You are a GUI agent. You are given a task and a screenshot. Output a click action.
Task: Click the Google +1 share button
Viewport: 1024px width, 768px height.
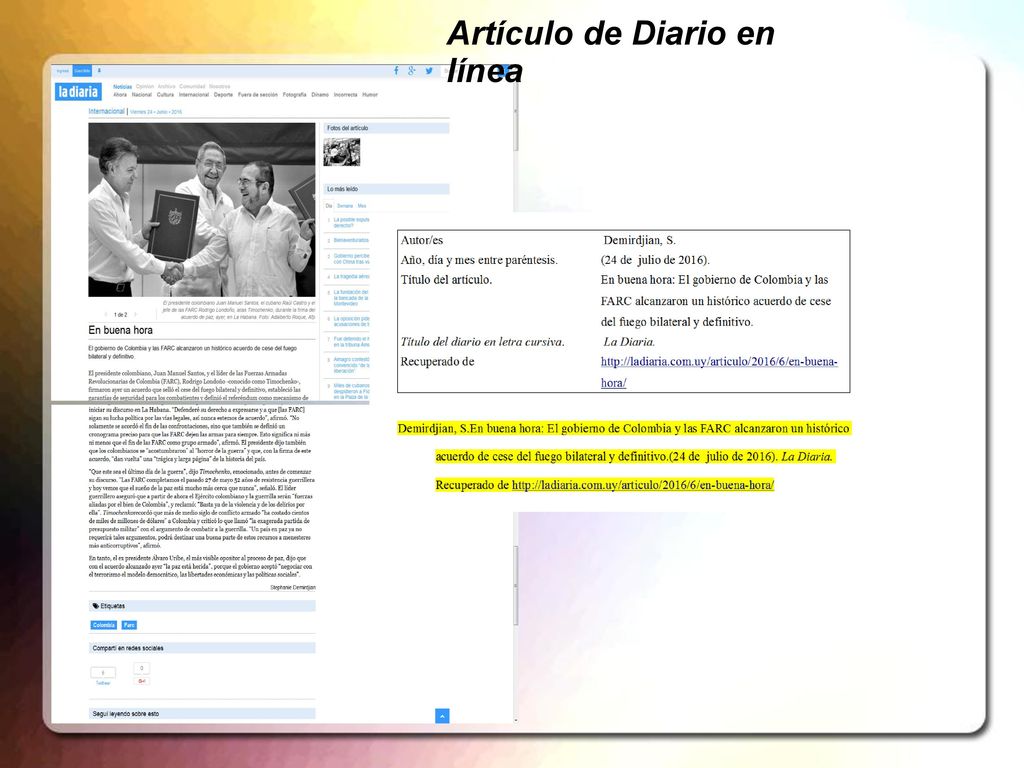point(141,680)
